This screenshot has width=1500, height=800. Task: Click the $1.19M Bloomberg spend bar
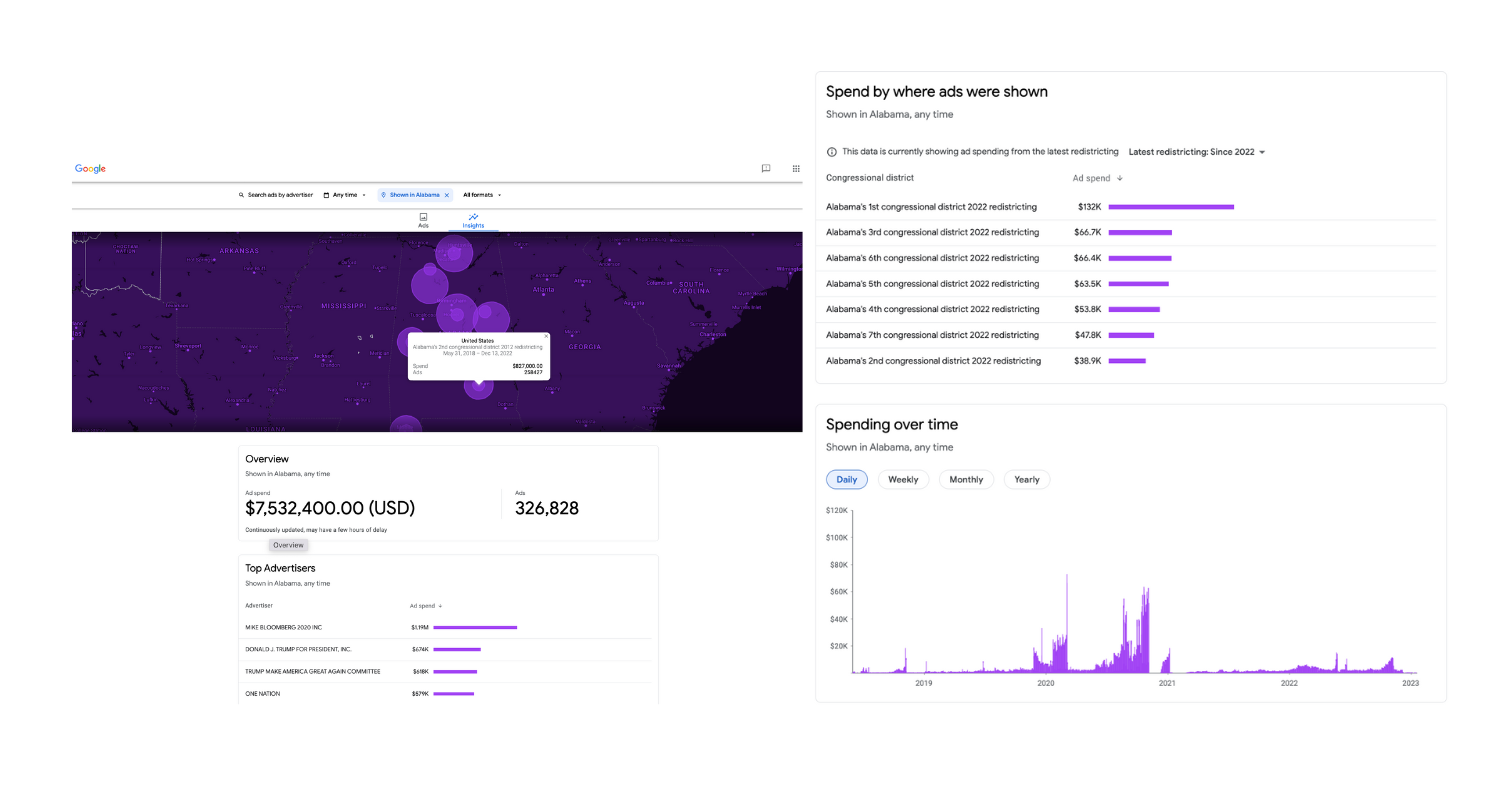point(475,627)
